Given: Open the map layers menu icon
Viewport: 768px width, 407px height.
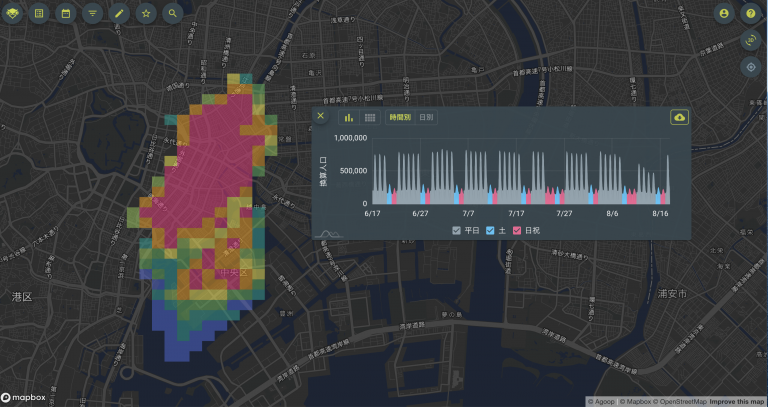Looking at the screenshot, I should [13, 14].
